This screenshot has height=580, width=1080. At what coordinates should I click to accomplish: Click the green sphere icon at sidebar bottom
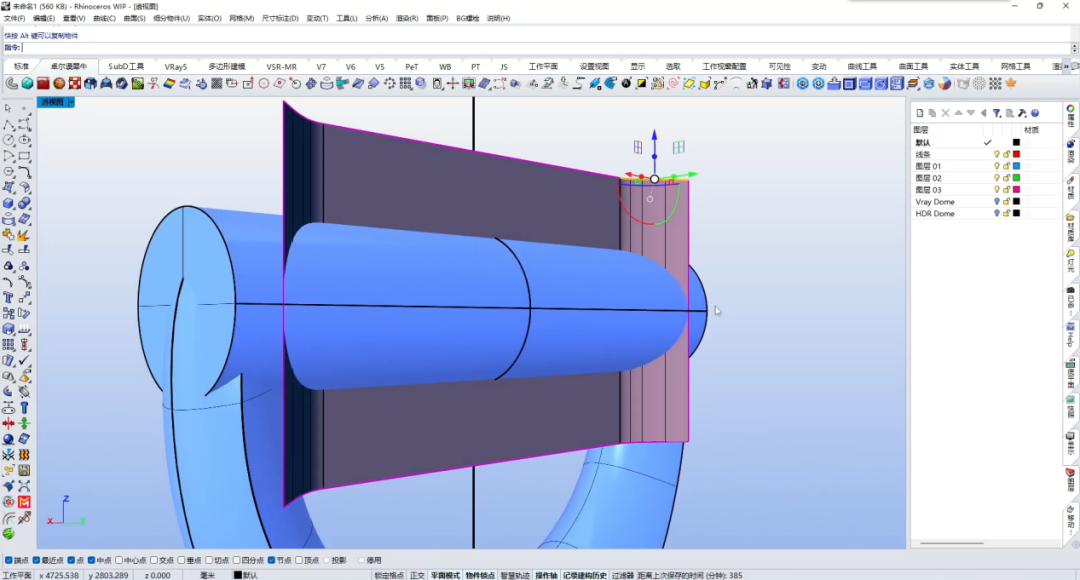(8, 533)
